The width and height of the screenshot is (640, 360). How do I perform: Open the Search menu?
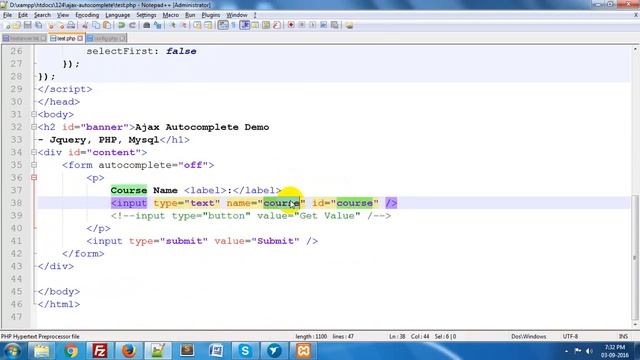(42, 15)
